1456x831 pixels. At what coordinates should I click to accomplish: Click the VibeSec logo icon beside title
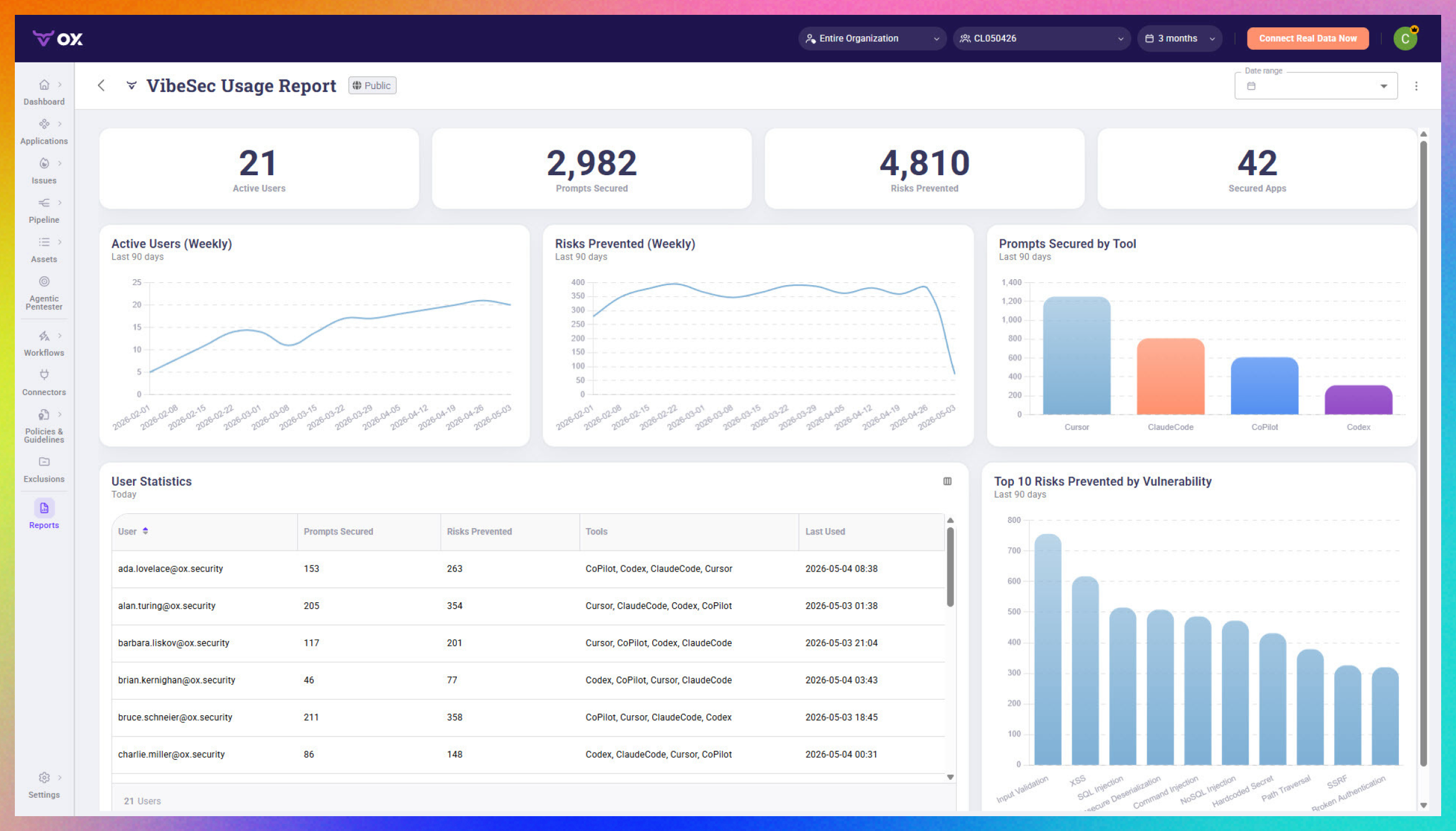click(132, 86)
